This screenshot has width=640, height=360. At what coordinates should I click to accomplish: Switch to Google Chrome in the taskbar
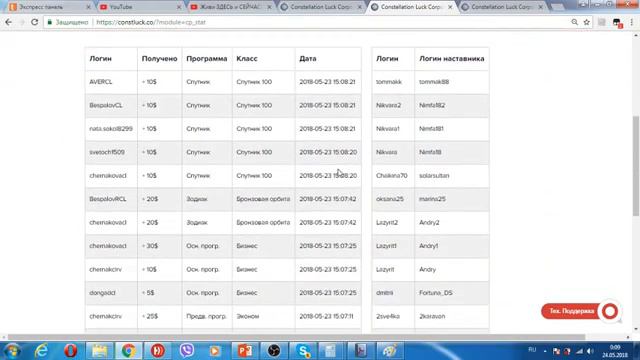128,351
